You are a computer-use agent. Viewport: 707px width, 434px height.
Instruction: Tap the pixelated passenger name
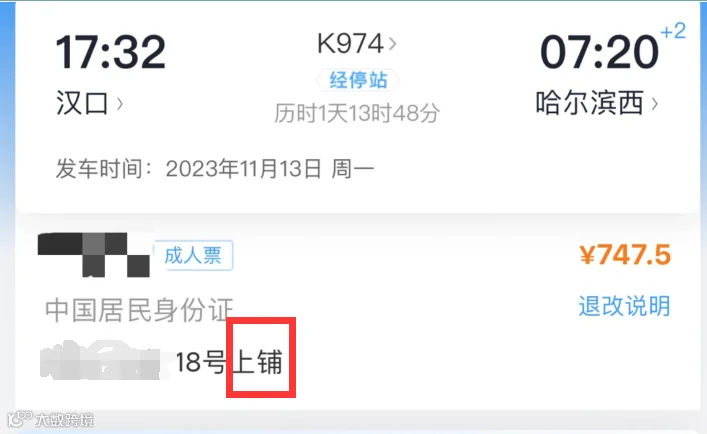[94, 255]
